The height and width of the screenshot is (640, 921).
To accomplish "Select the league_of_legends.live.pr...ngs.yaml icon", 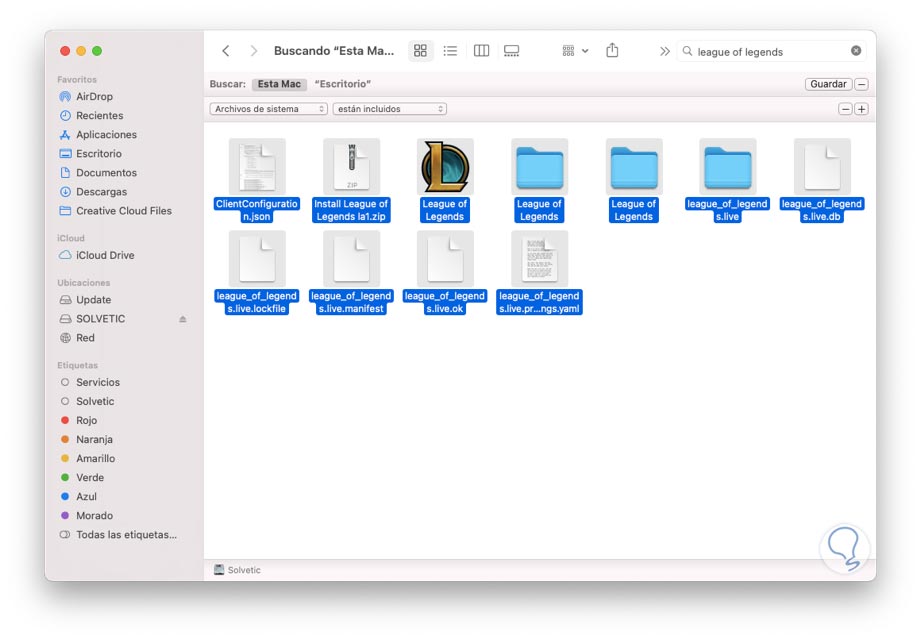I will (539, 259).
